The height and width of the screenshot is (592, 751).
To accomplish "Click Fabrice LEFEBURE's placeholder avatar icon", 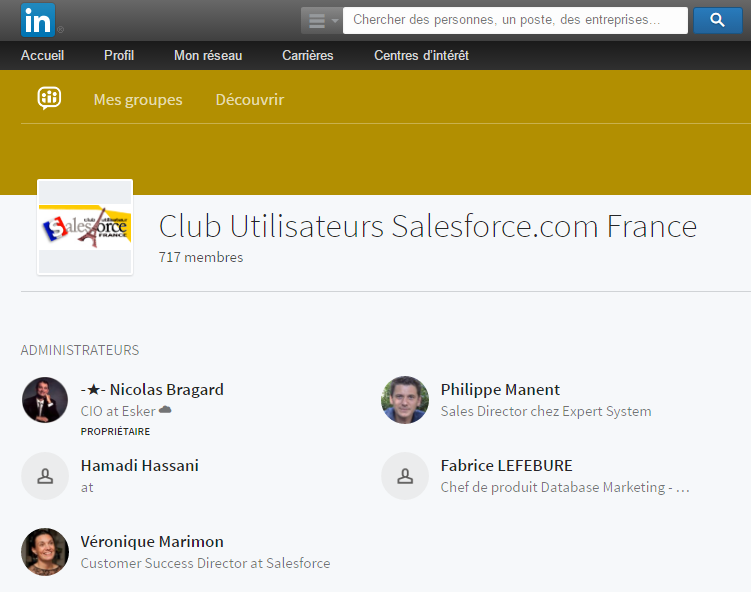I will tap(405, 476).
